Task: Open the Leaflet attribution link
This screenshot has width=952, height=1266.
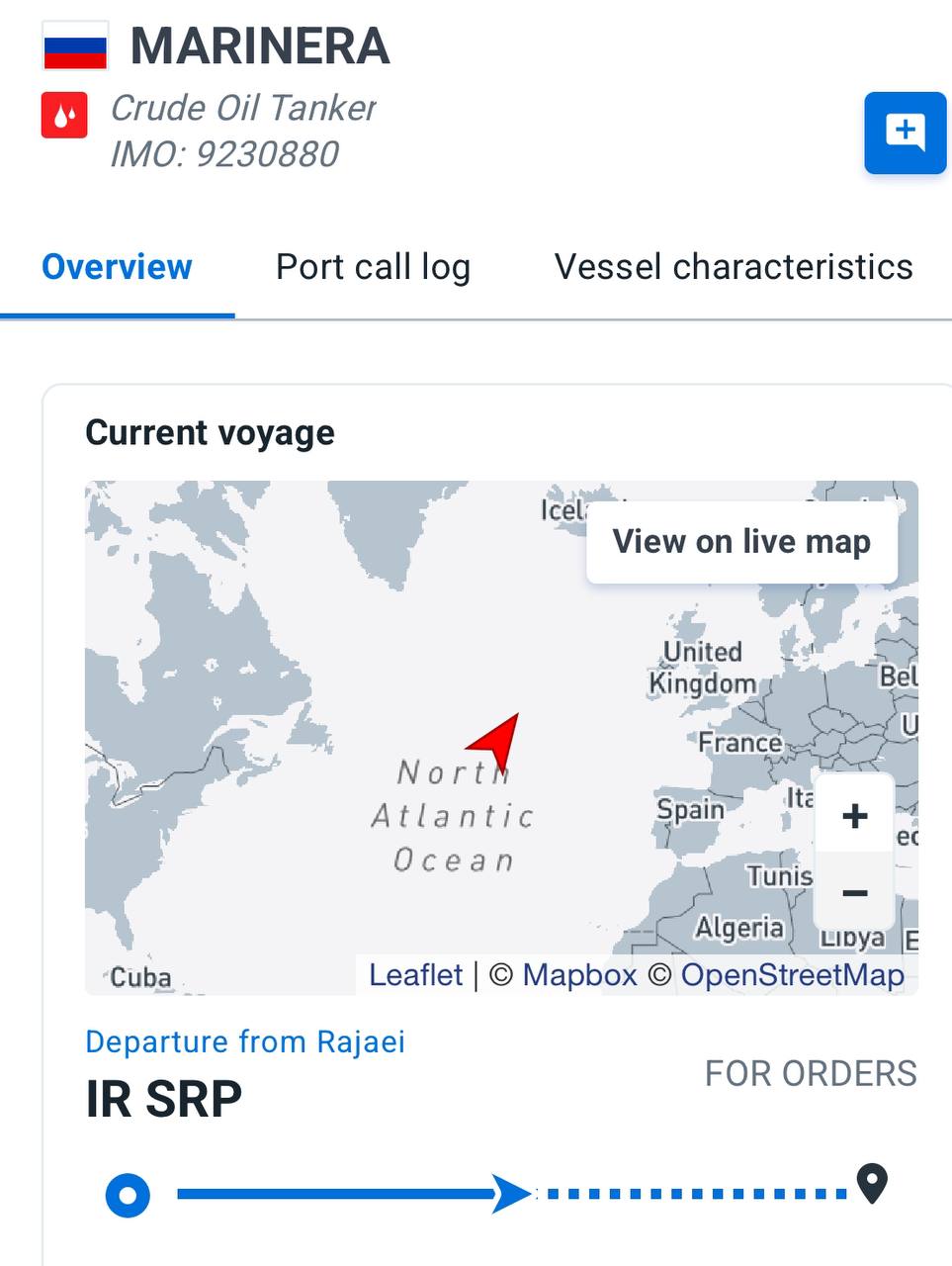Action: pyautogui.click(x=415, y=975)
